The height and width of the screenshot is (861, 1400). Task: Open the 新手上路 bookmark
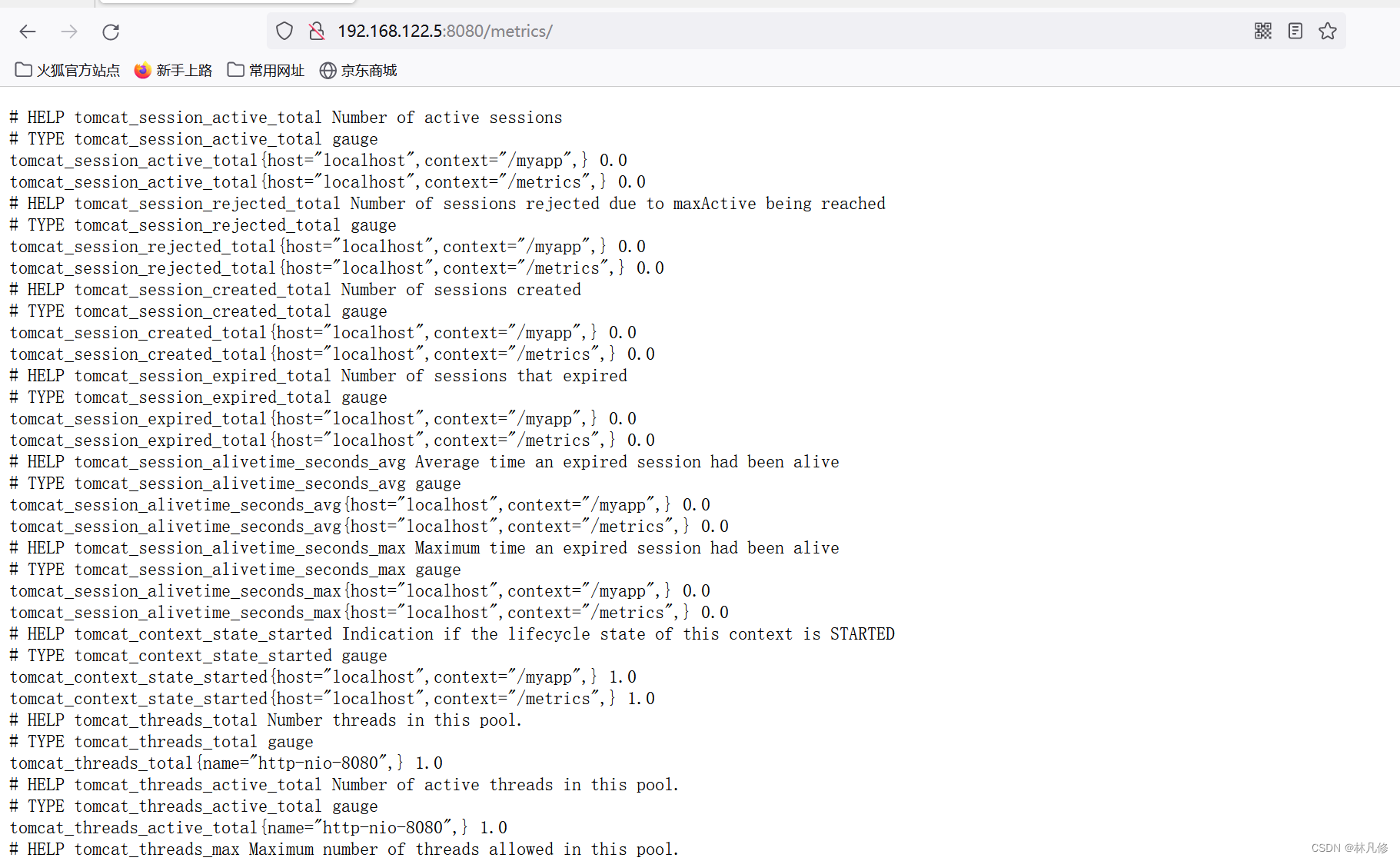point(173,71)
